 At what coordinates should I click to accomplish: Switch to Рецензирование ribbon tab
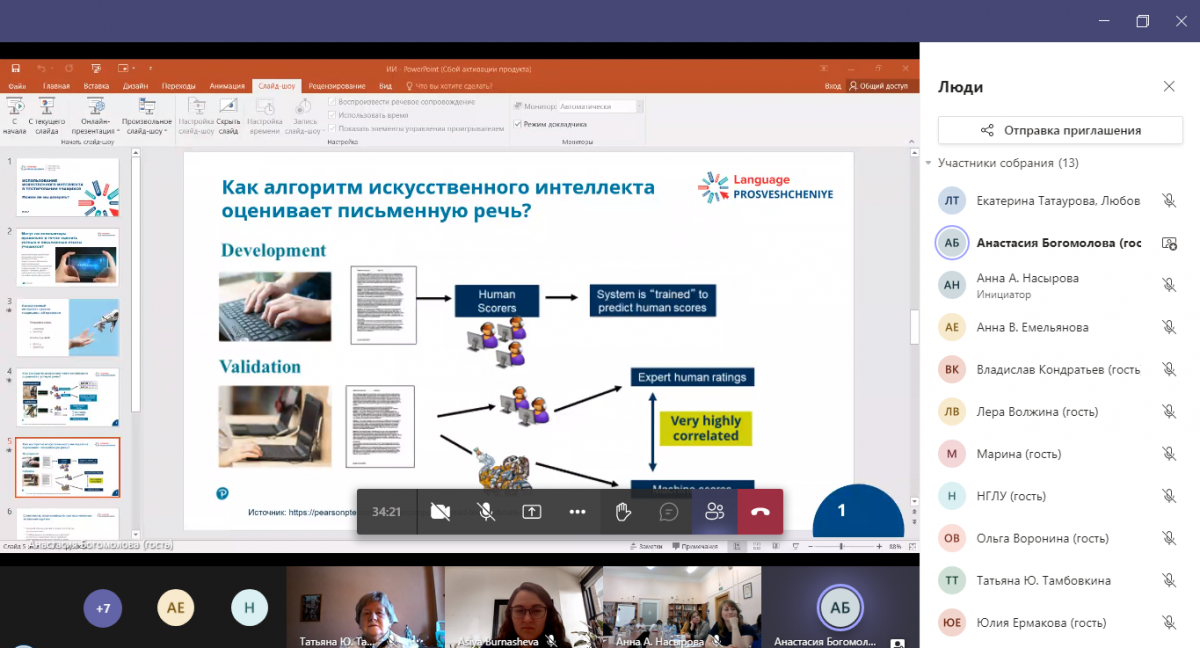tap(336, 86)
